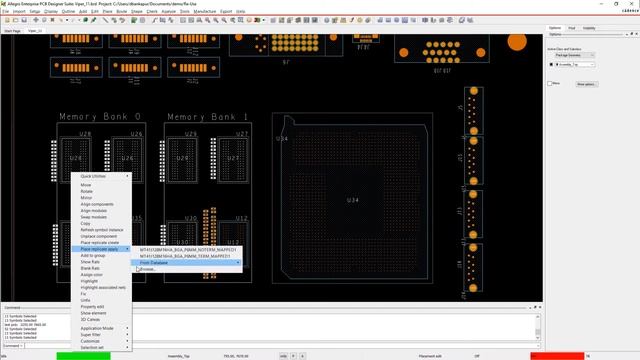Switch to the Visibility panel tab

coord(589,28)
